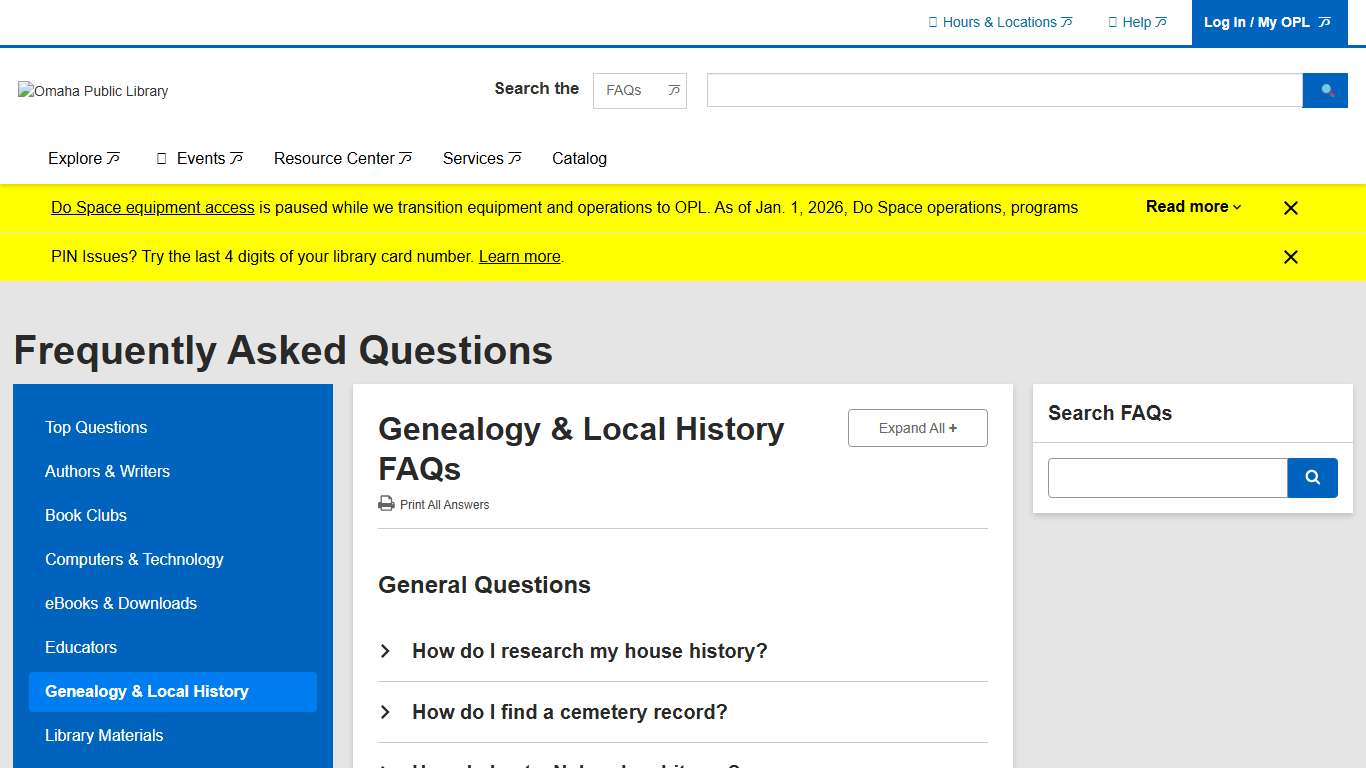Open the Read more banner details
1366x768 pixels.
coord(1192,207)
